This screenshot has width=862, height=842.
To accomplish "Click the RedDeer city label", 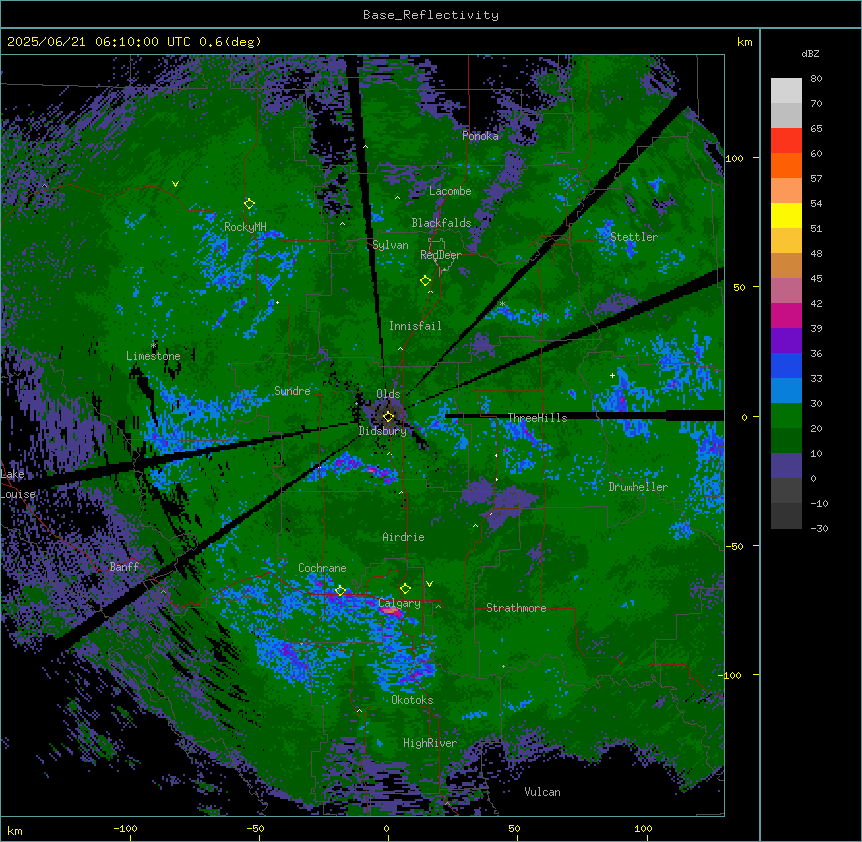I will [441, 255].
